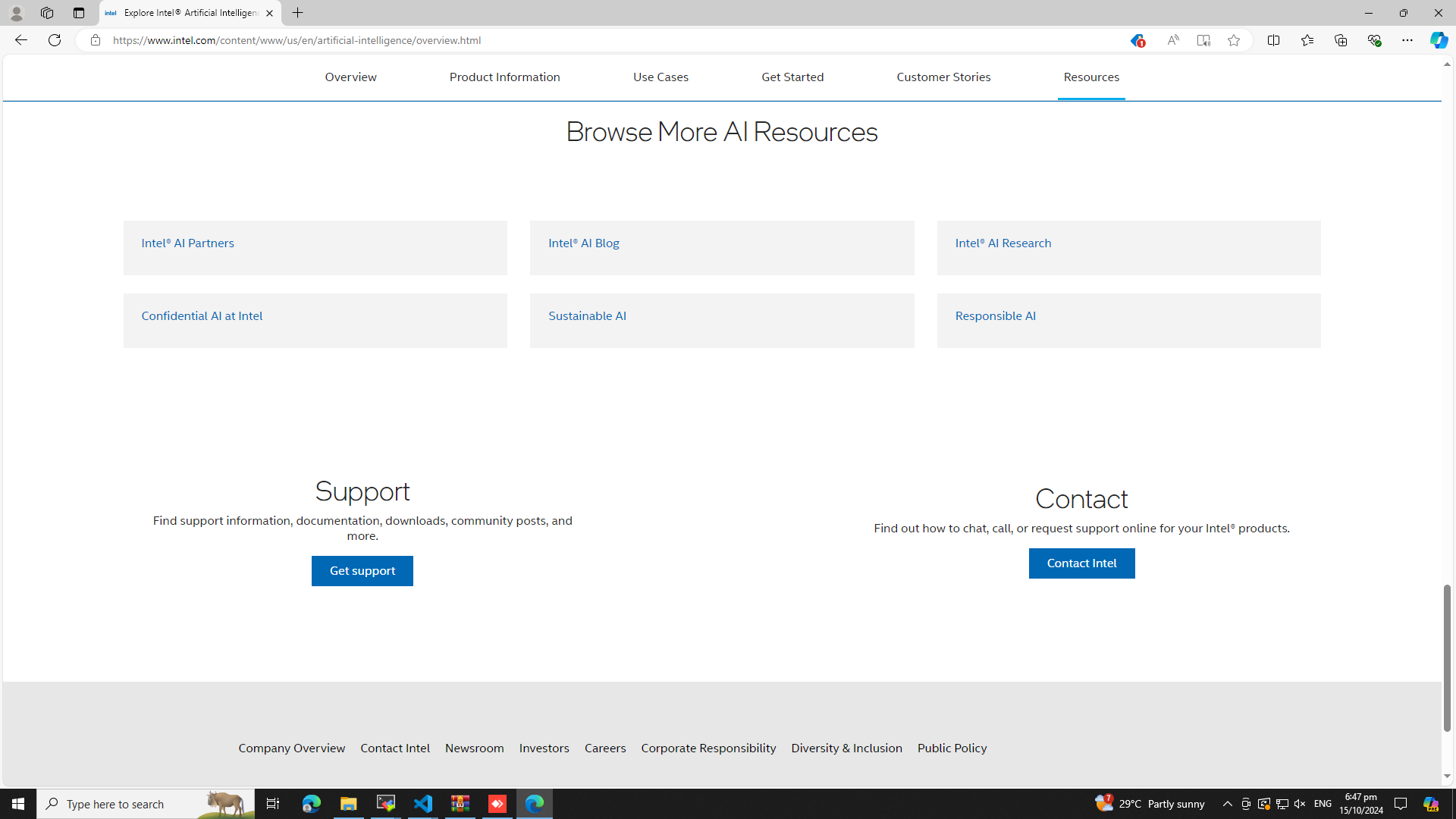
Task: Open Microsoft Edge taskbar icon
Action: 535,804
